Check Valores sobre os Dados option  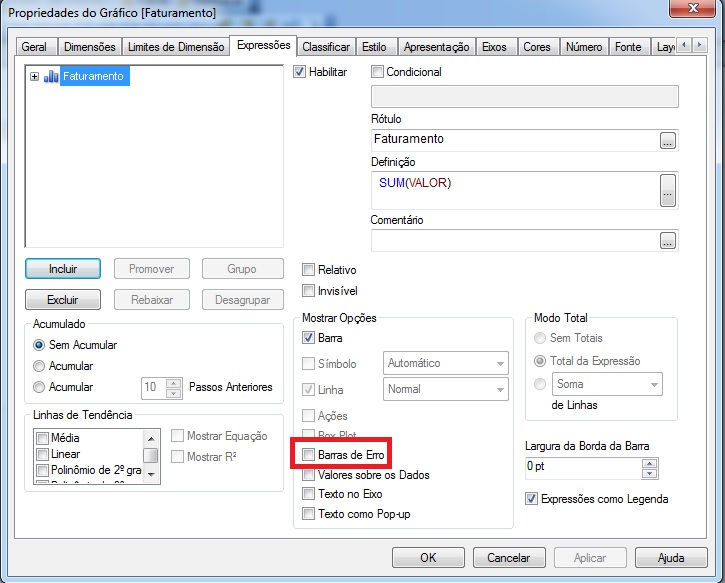[x=309, y=475]
